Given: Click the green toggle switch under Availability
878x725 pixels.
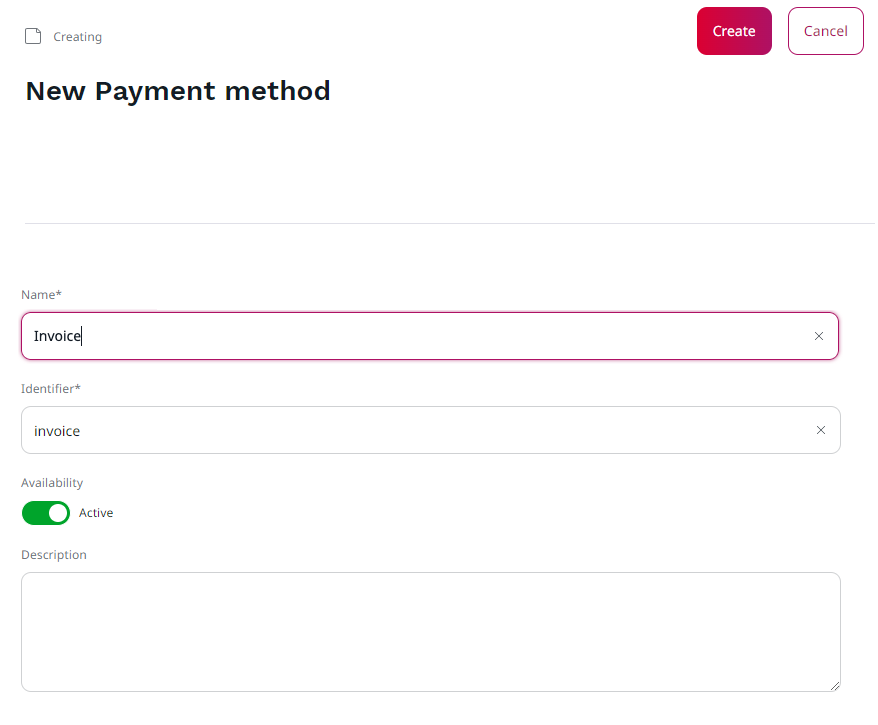Looking at the screenshot, I should coord(45,512).
